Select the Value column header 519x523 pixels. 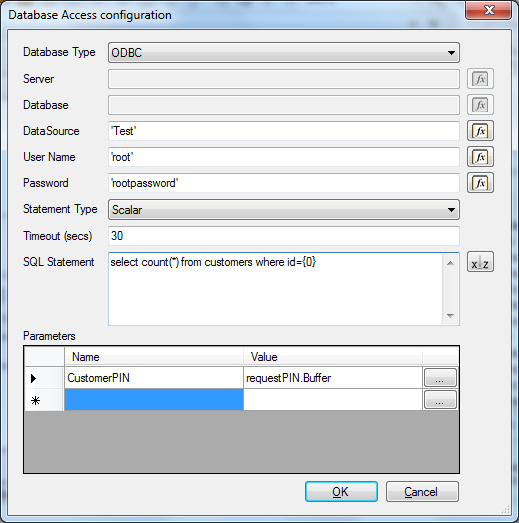click(x=333, y=357)
